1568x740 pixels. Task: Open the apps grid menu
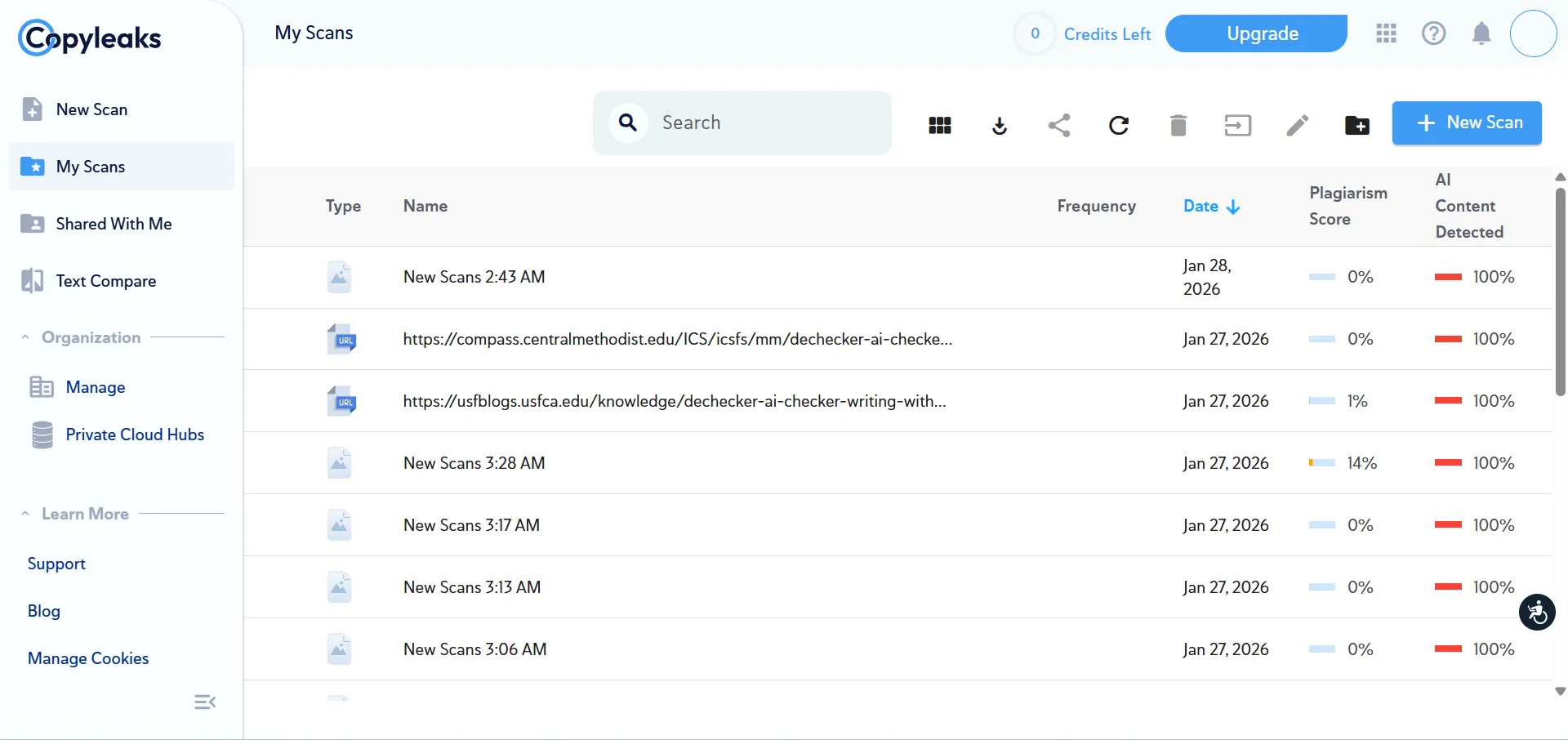click(1386, 33)
